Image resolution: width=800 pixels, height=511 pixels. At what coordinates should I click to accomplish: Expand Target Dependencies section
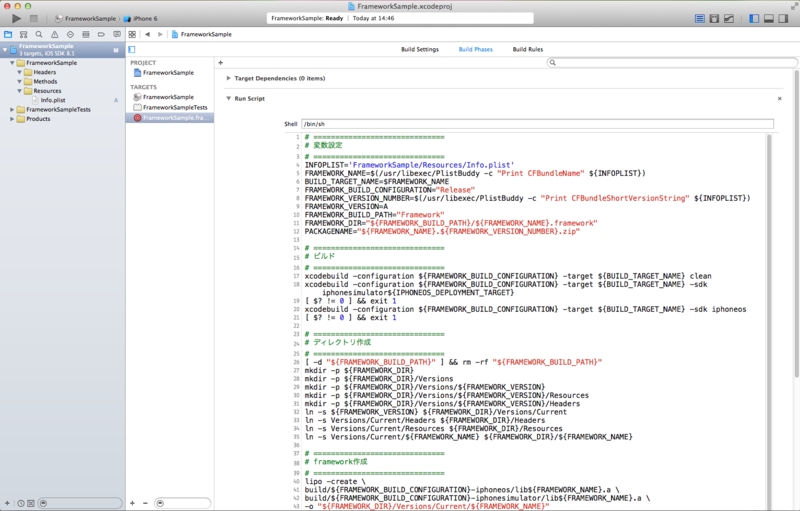[229, 79]
